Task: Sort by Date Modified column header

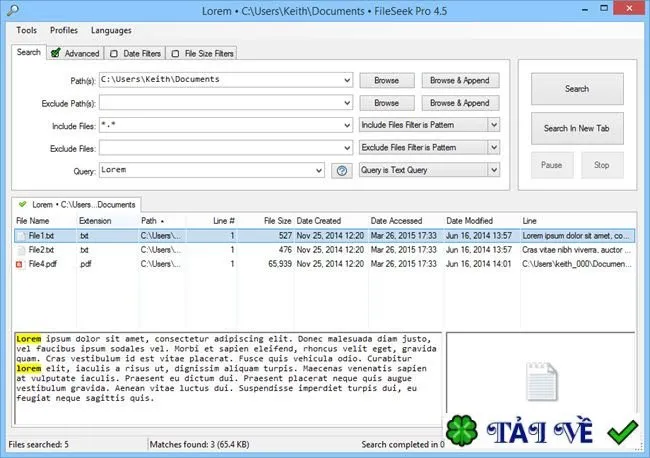Action: coord(481,221)
